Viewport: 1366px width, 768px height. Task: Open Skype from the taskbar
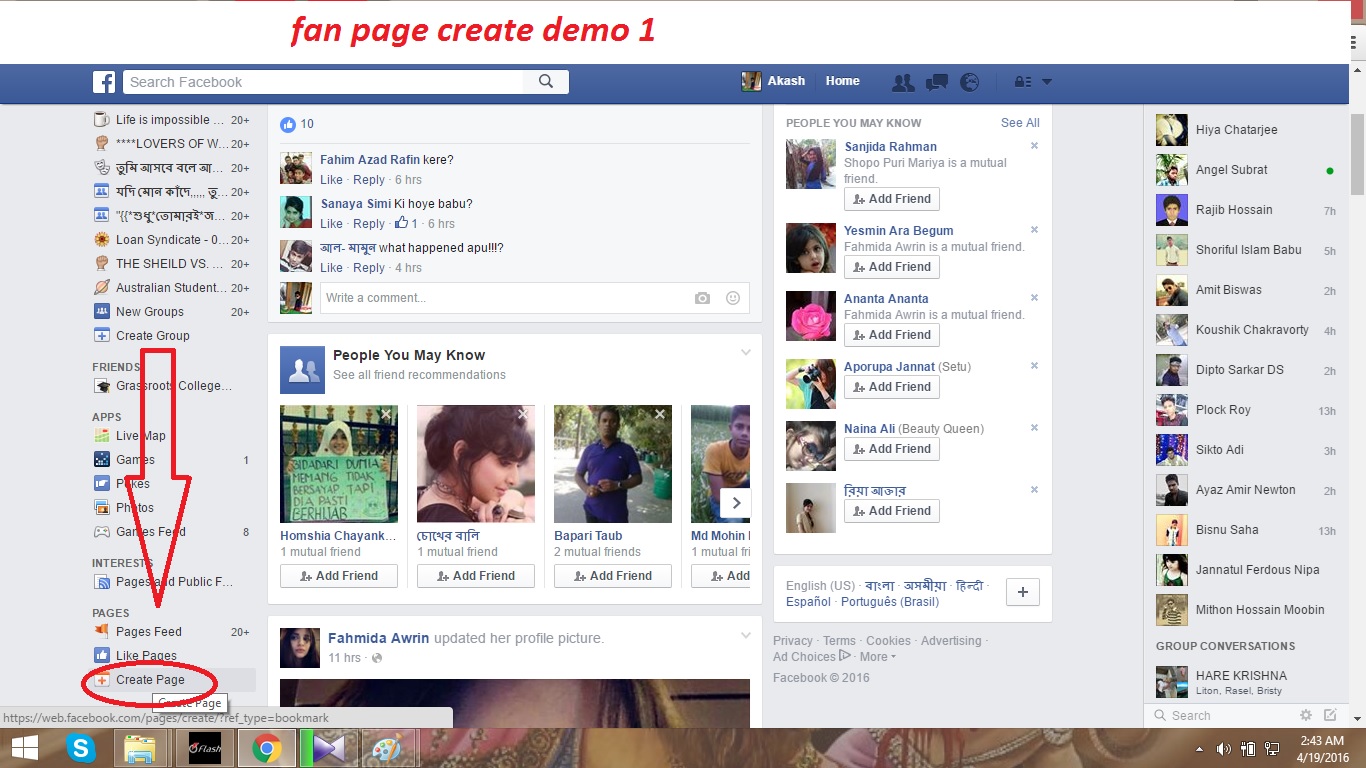[81, 748]
